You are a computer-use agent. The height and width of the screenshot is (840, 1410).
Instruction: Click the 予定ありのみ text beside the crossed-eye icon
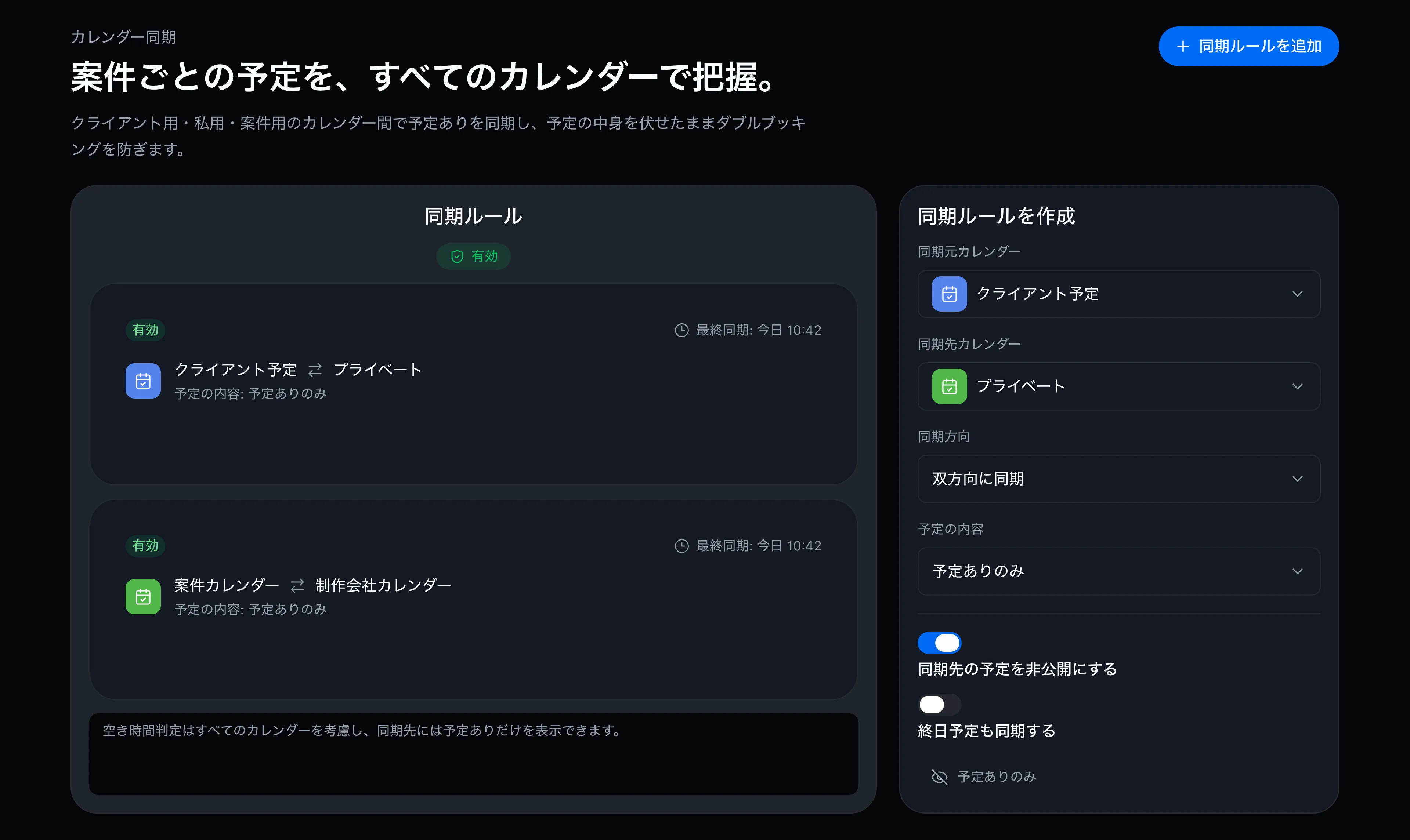997,777
